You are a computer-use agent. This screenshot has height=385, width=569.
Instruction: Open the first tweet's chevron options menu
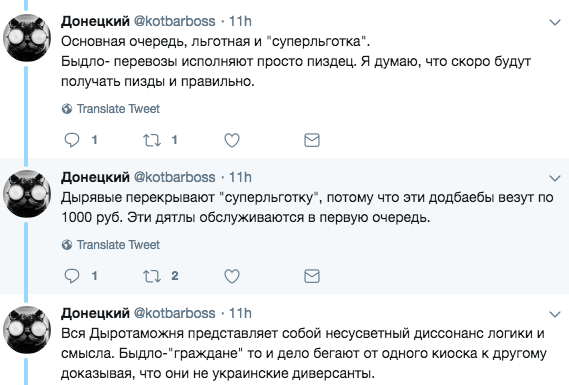point(555,22)
